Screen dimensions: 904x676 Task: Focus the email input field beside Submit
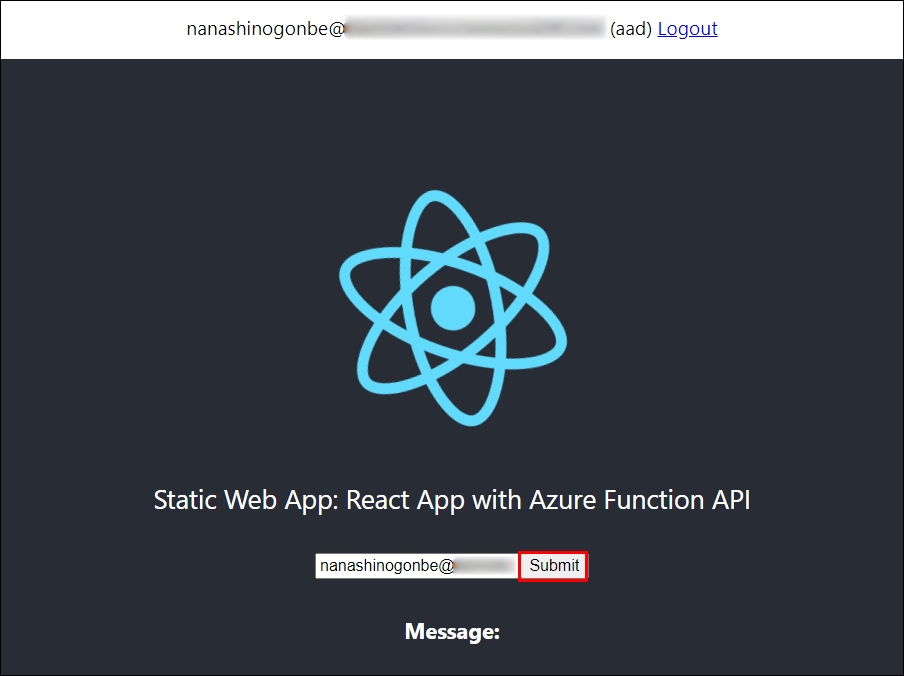pyautogui.click(x=417, y=566)
